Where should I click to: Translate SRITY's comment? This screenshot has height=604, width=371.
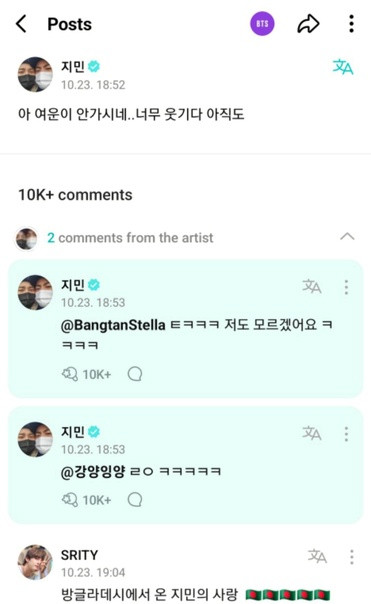317,556
